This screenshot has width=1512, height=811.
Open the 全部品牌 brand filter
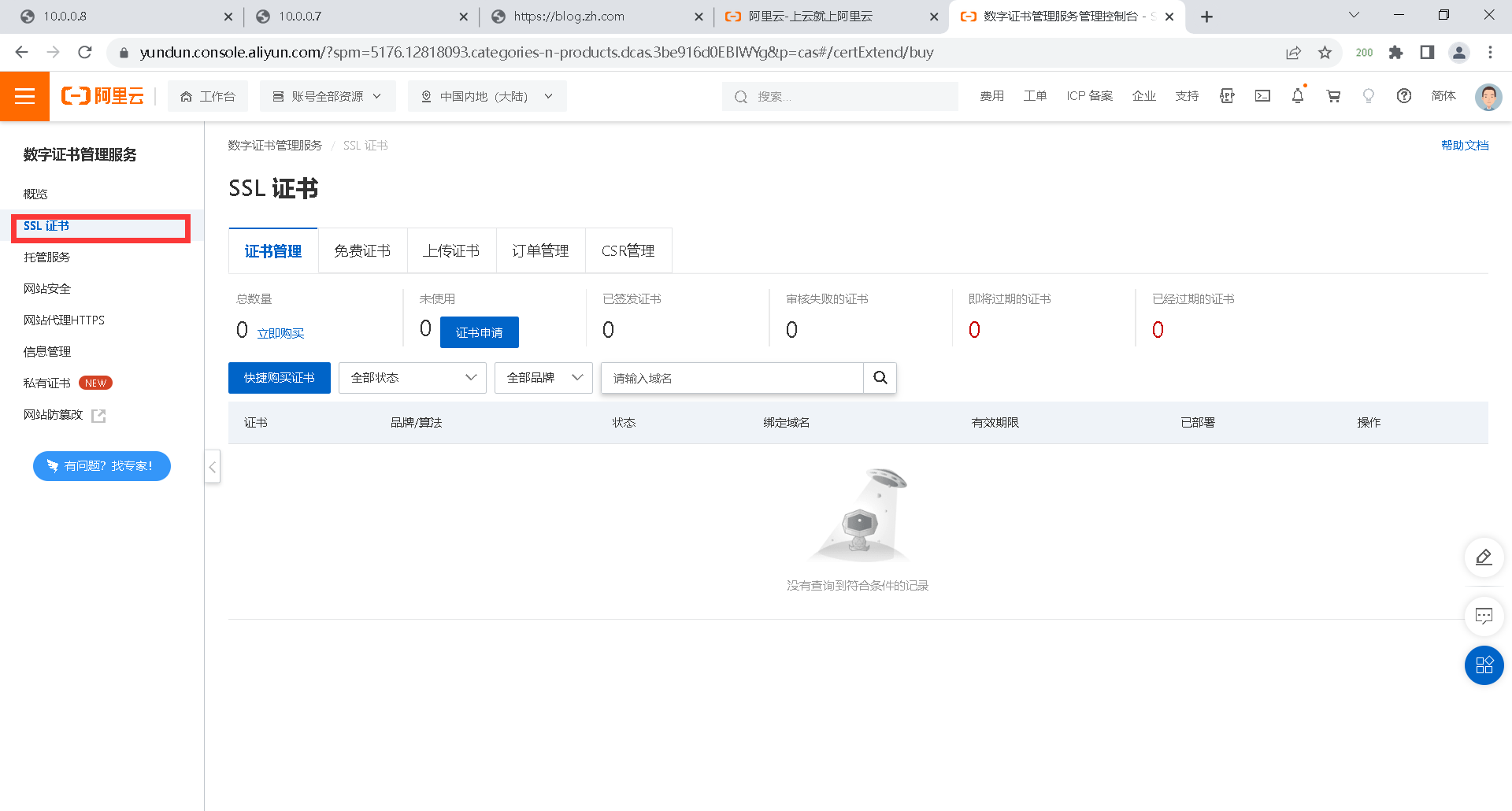543,378
